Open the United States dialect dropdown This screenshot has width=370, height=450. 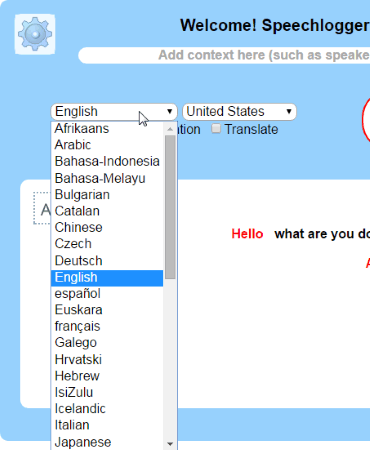[x=239, y=112]
